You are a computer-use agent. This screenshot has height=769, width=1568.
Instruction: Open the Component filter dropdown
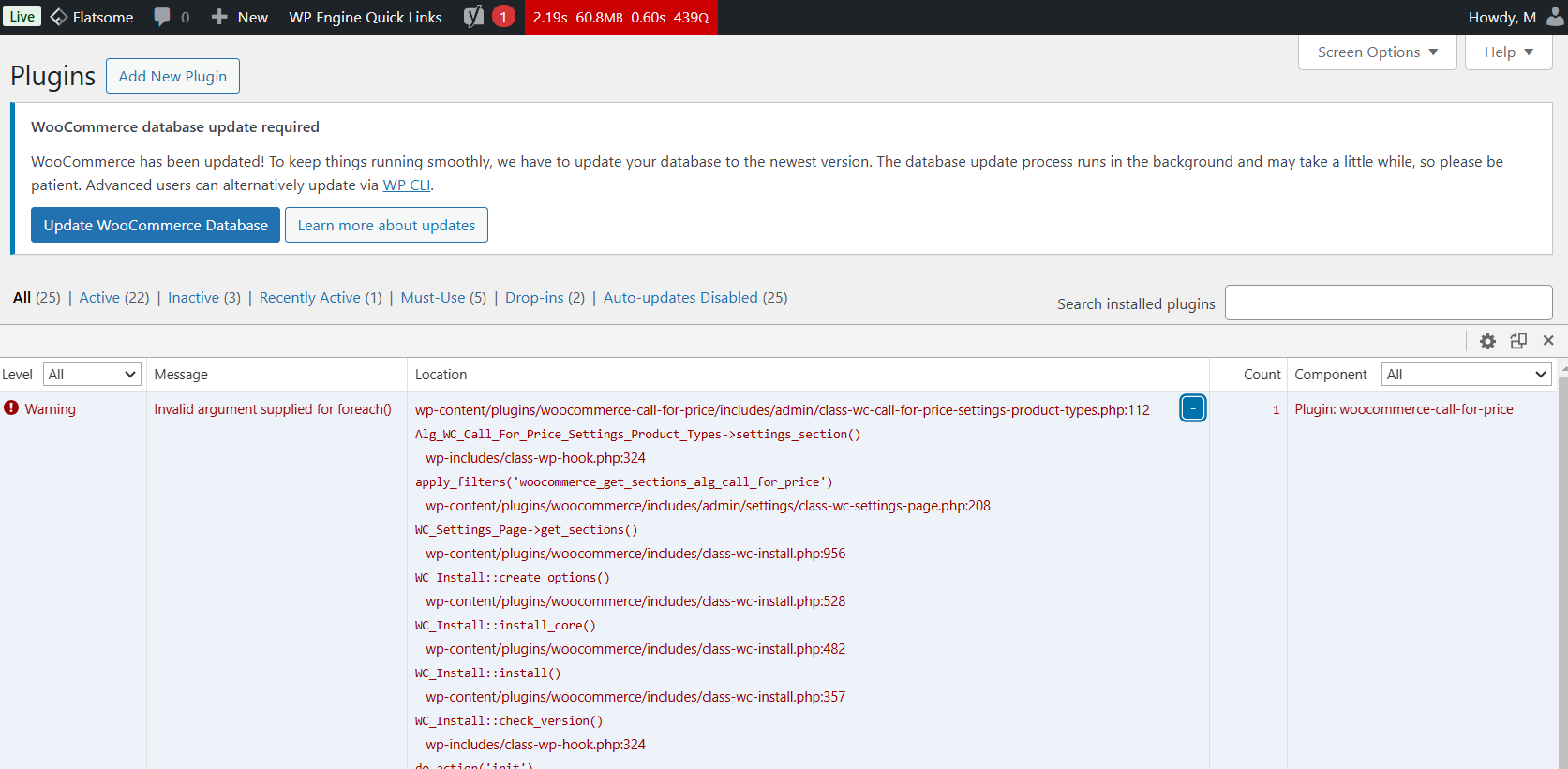pos(1467,374)
